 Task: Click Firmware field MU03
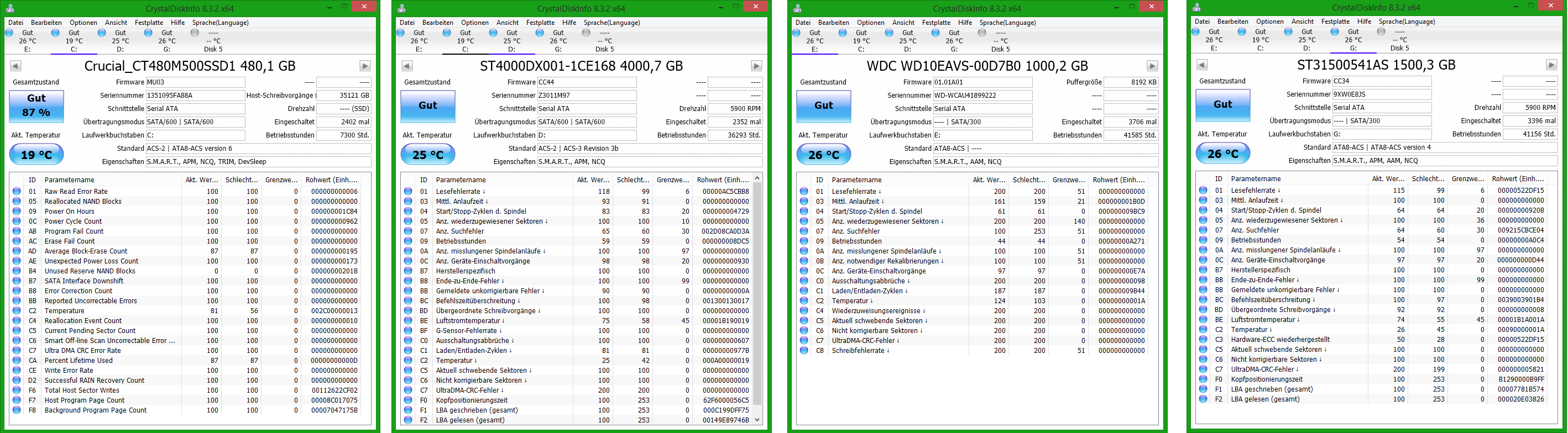pyautogui.click(x=195, y=82)
